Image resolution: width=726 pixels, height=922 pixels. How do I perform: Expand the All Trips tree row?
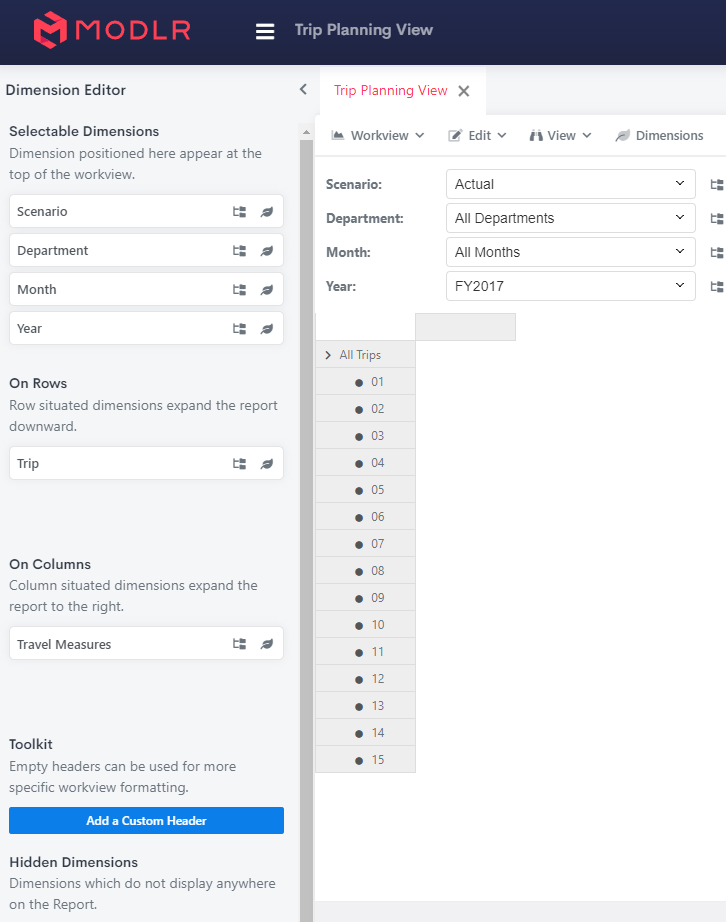click(x=327, y=354)
